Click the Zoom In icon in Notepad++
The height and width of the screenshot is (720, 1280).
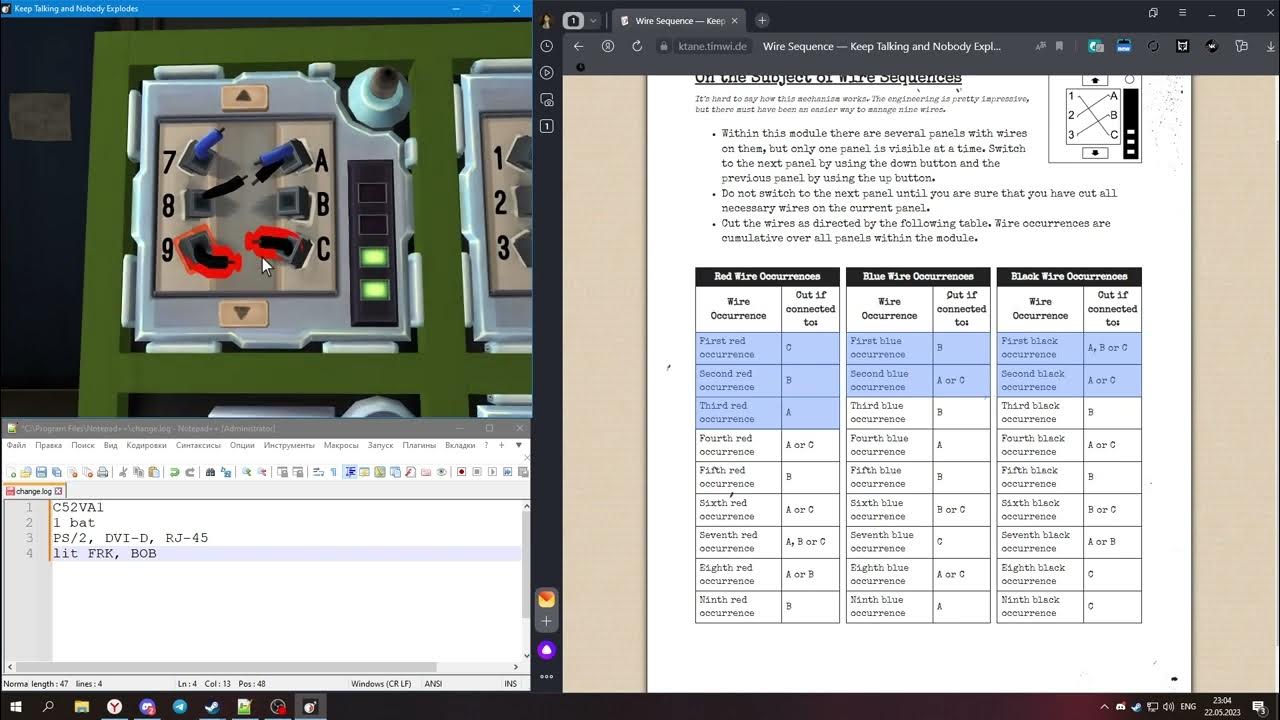tap(247, 472)
